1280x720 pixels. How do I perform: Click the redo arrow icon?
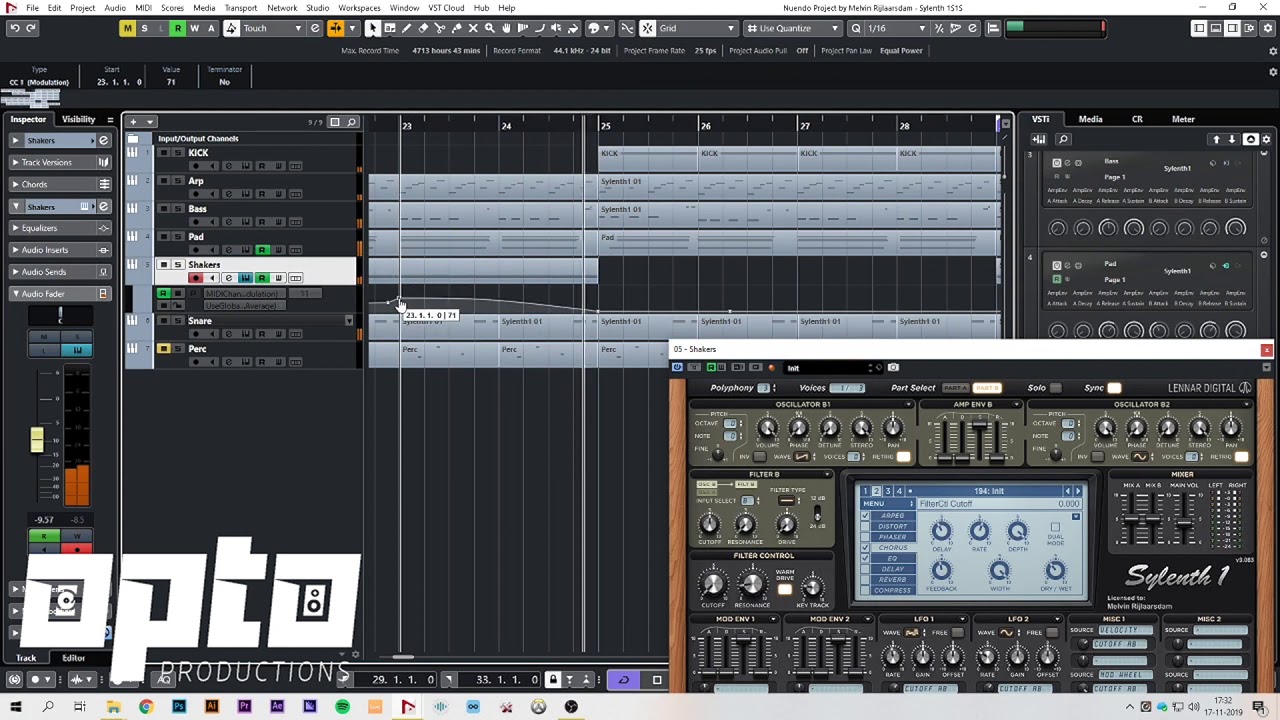(31, 28)
